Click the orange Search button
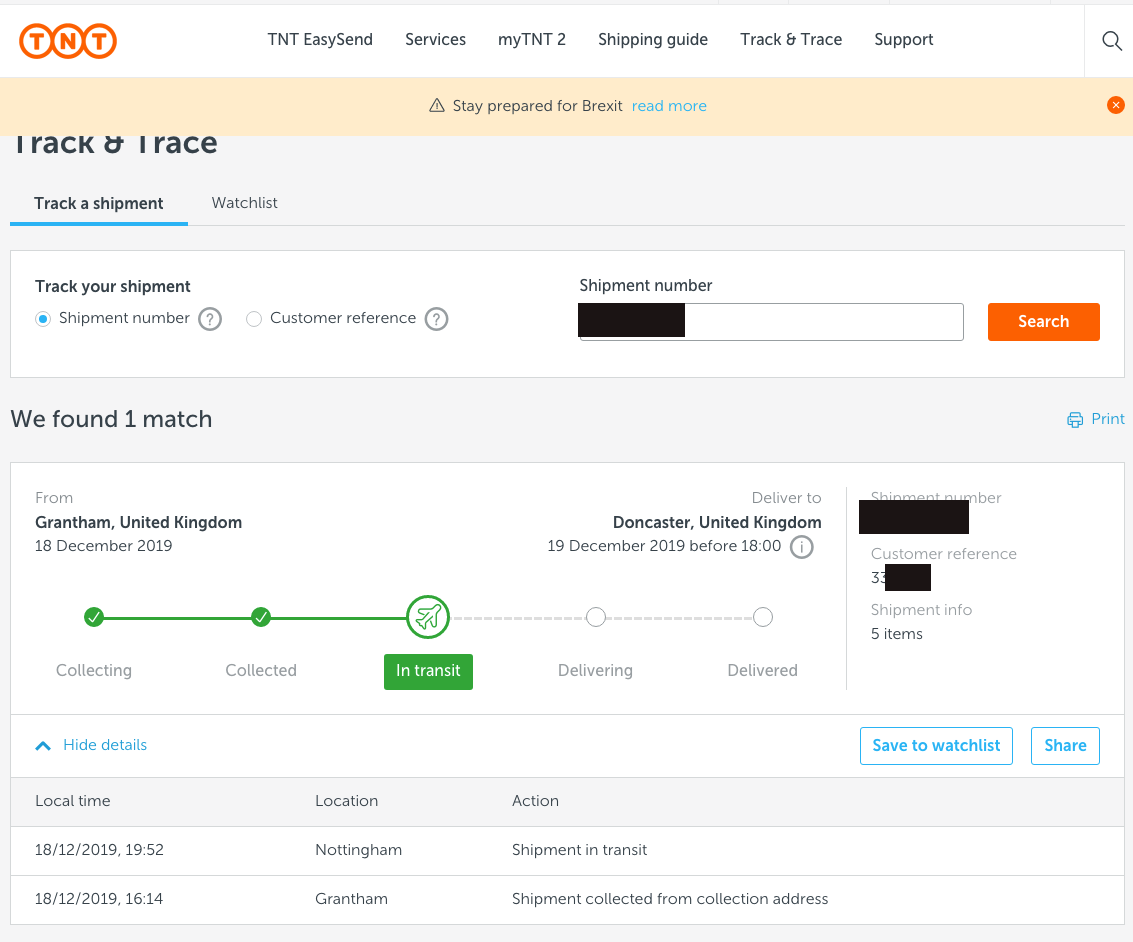 pyautogui.click(x=1043, y=321)
